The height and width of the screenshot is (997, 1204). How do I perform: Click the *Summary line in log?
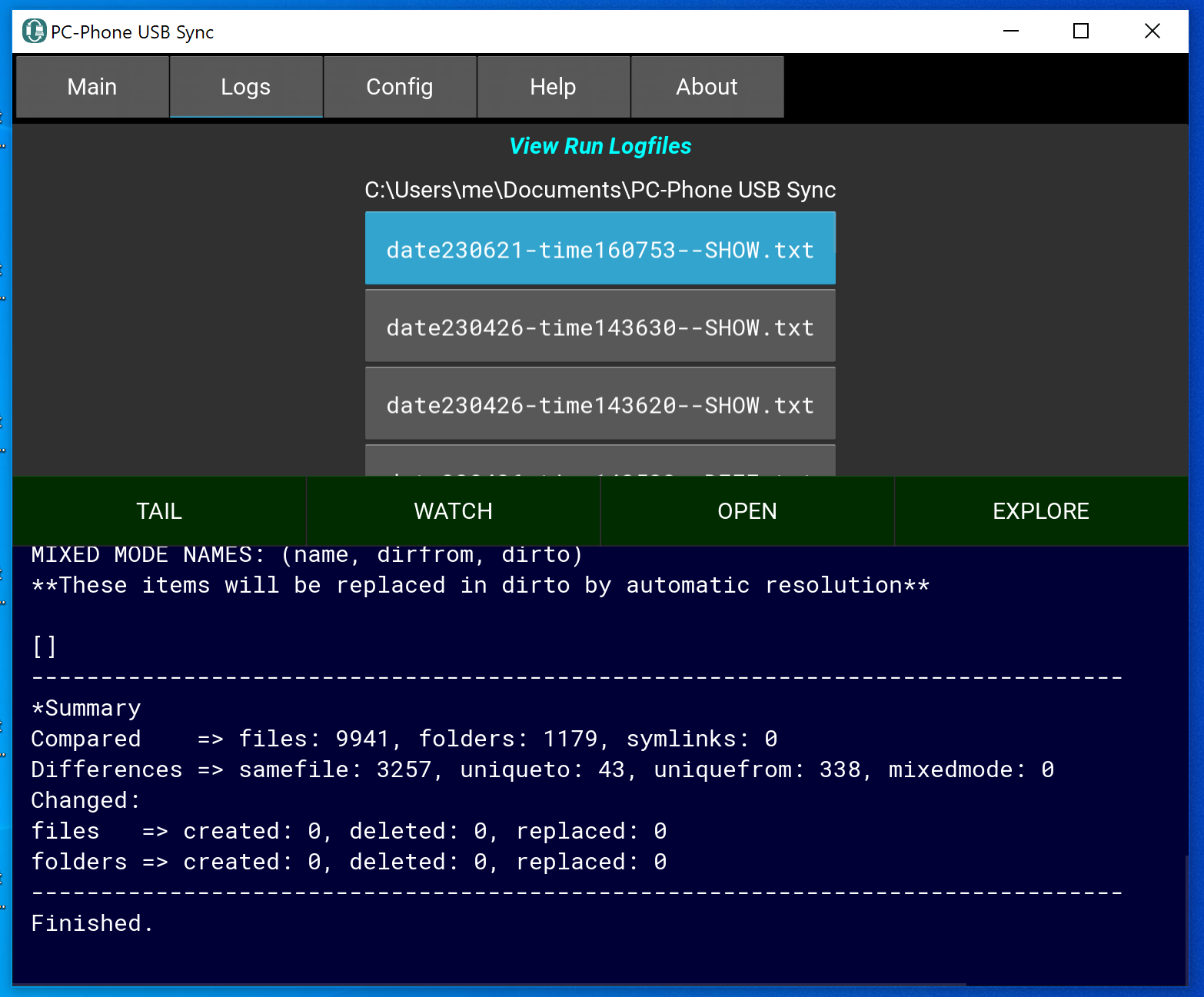(x=86, y=708)
